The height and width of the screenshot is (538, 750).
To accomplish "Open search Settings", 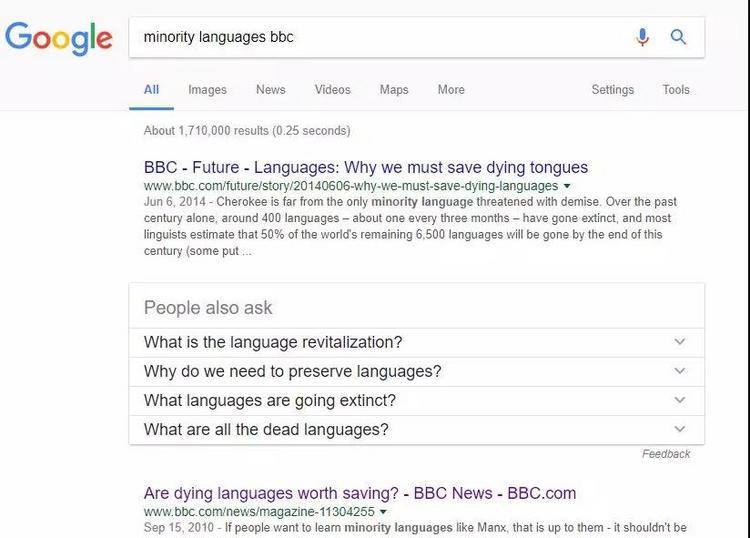I will (612, 90).
